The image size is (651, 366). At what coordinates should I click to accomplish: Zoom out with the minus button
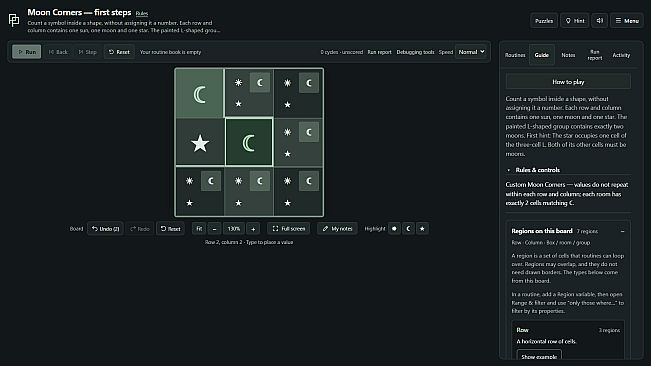214,229
